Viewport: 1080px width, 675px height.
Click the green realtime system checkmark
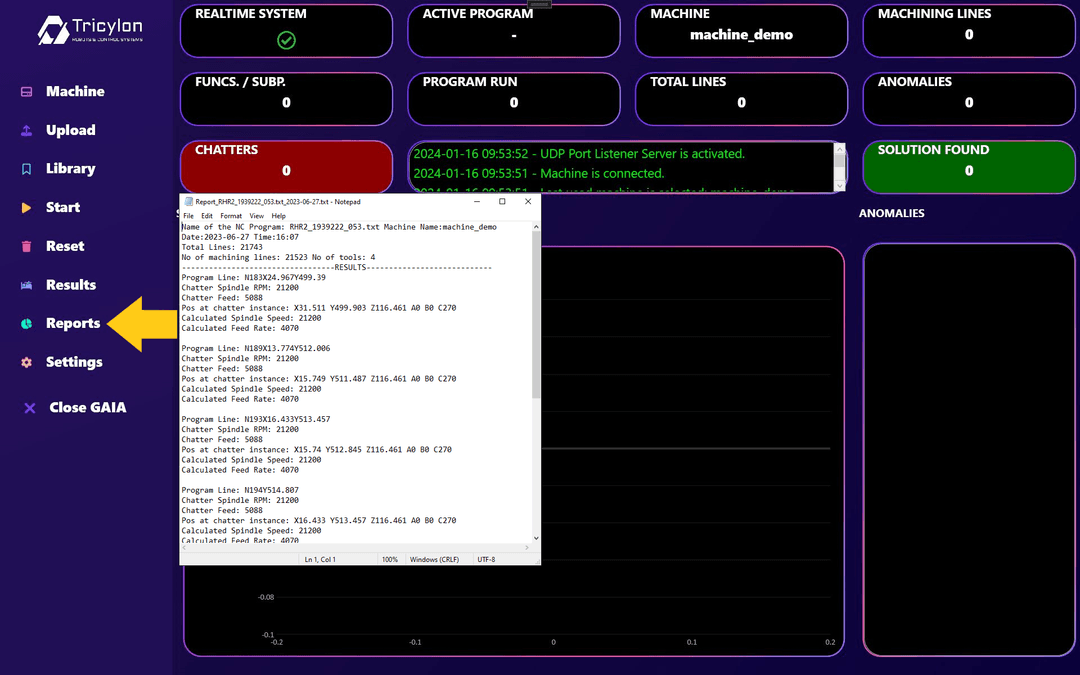coord(286,40)
